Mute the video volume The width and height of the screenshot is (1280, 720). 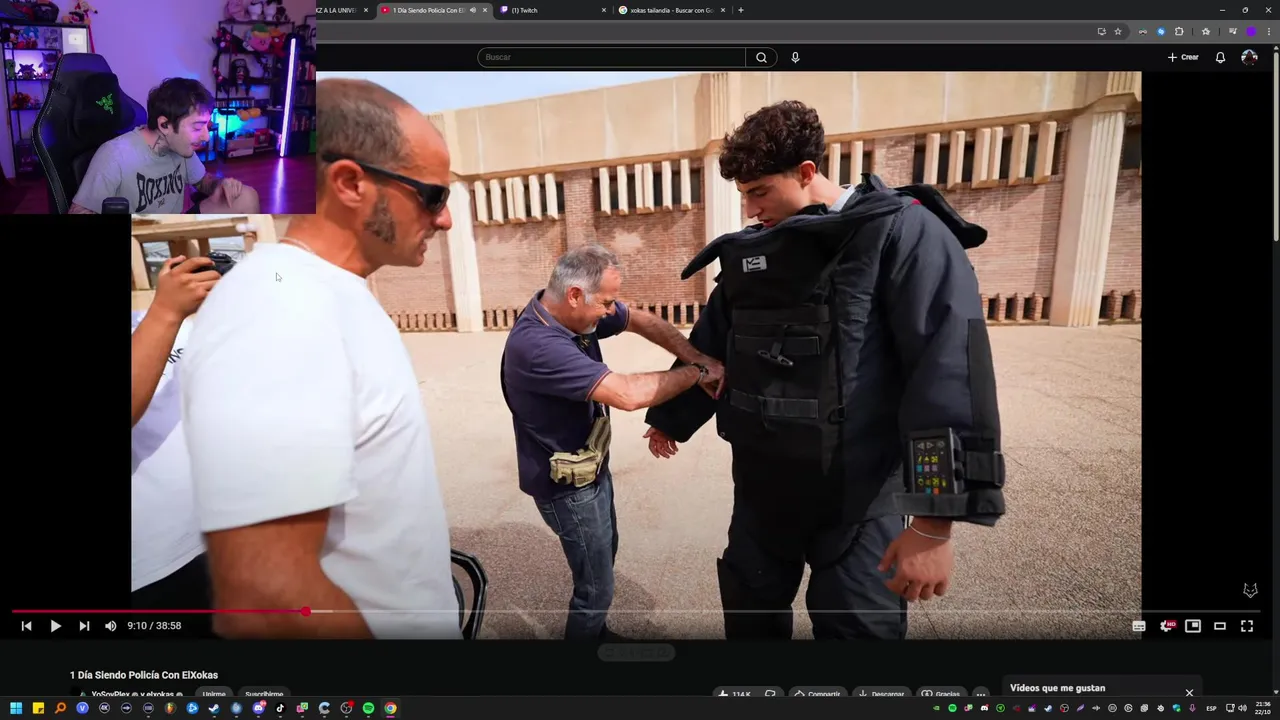(110, 626)
